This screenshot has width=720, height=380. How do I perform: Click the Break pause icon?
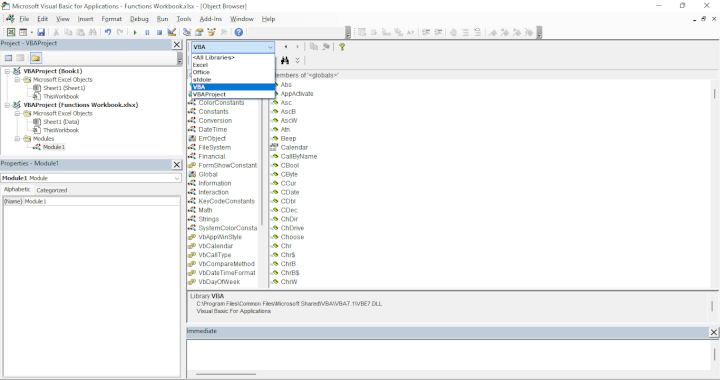147,32
